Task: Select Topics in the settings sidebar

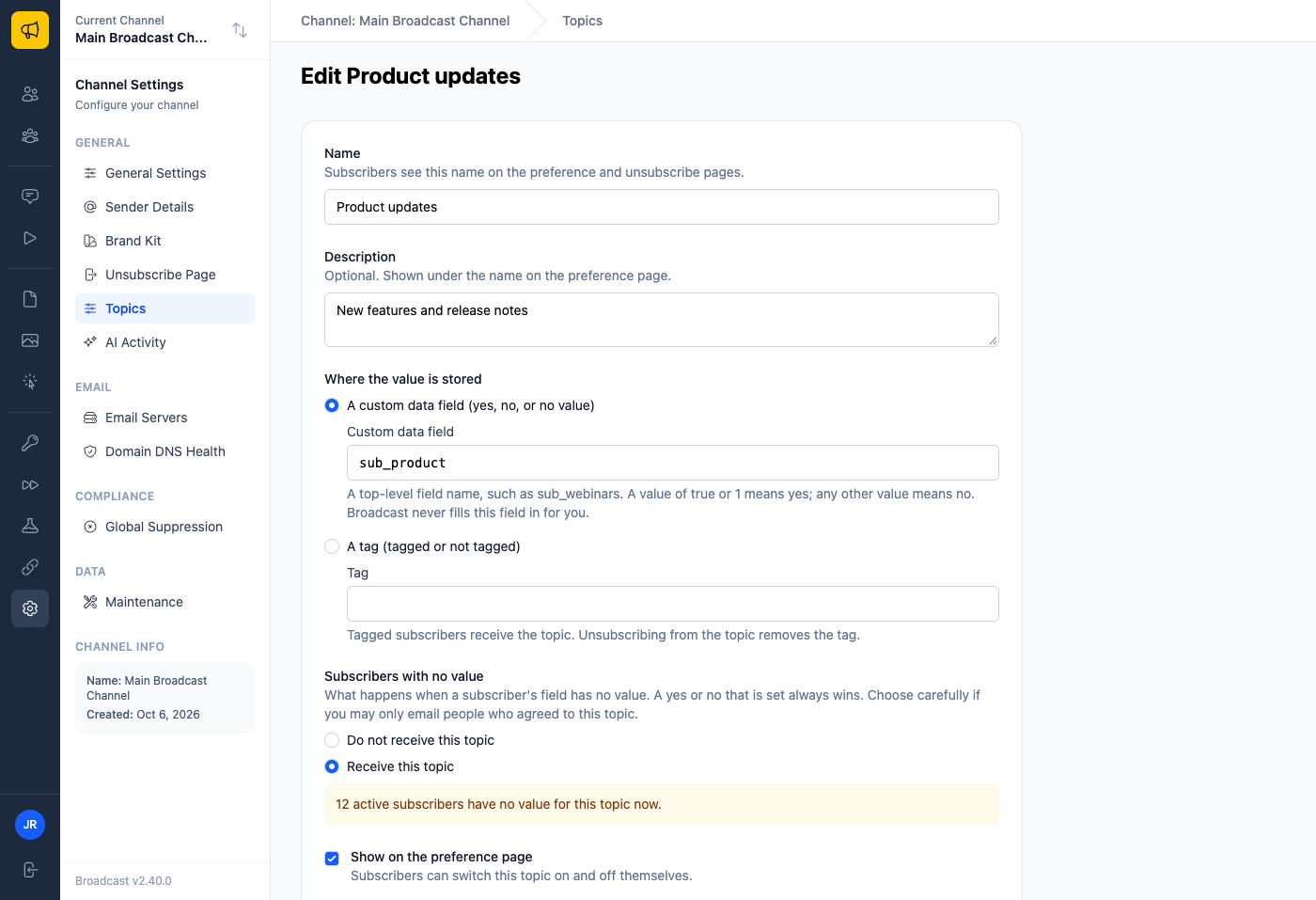Action: 164,308
